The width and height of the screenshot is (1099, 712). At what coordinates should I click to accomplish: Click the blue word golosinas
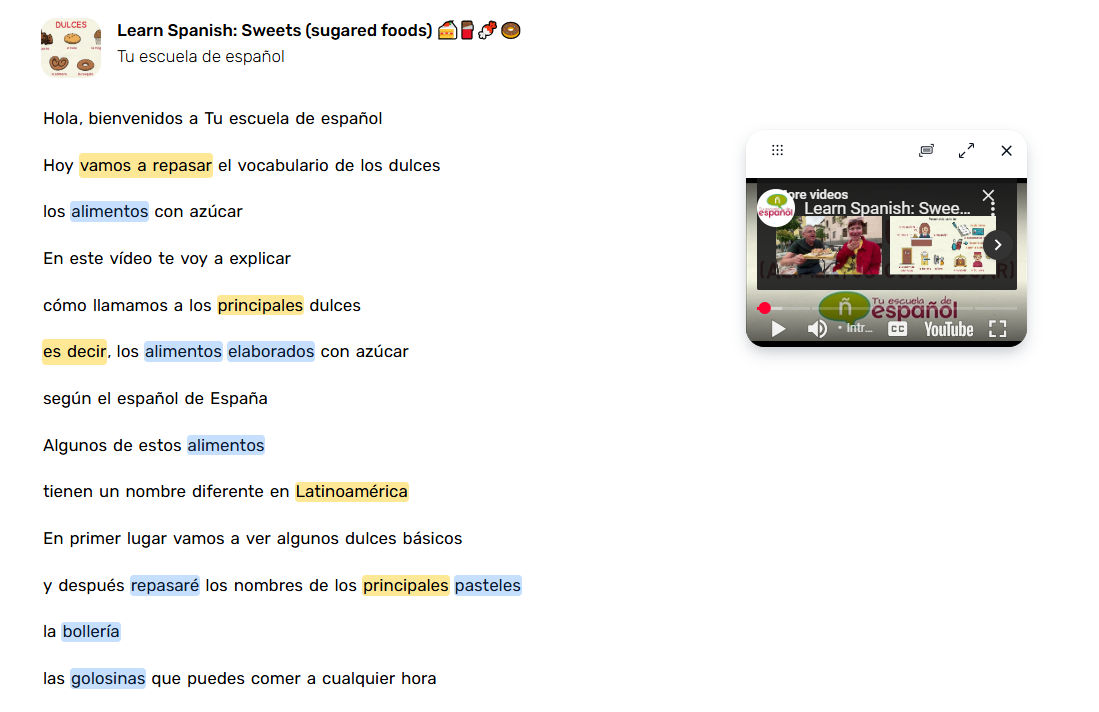click(x=108, y=678)
